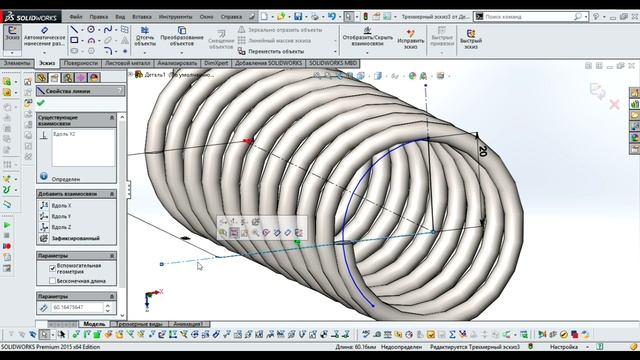
Task: Select the Circle sketch tool
Action: pyautogui.click(x=91, y=29)
